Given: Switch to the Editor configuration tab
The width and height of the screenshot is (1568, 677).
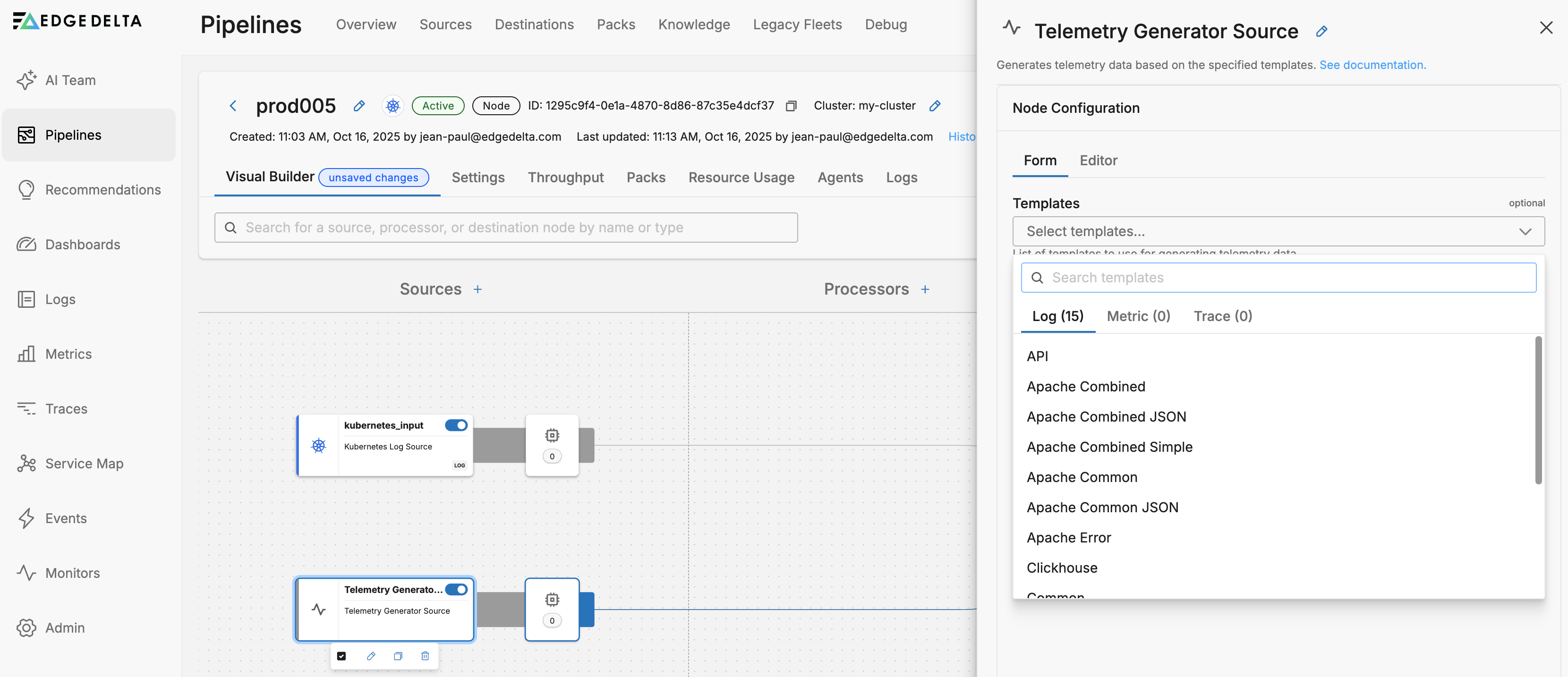Looking at the screenshot, I should click(1098, 161).
